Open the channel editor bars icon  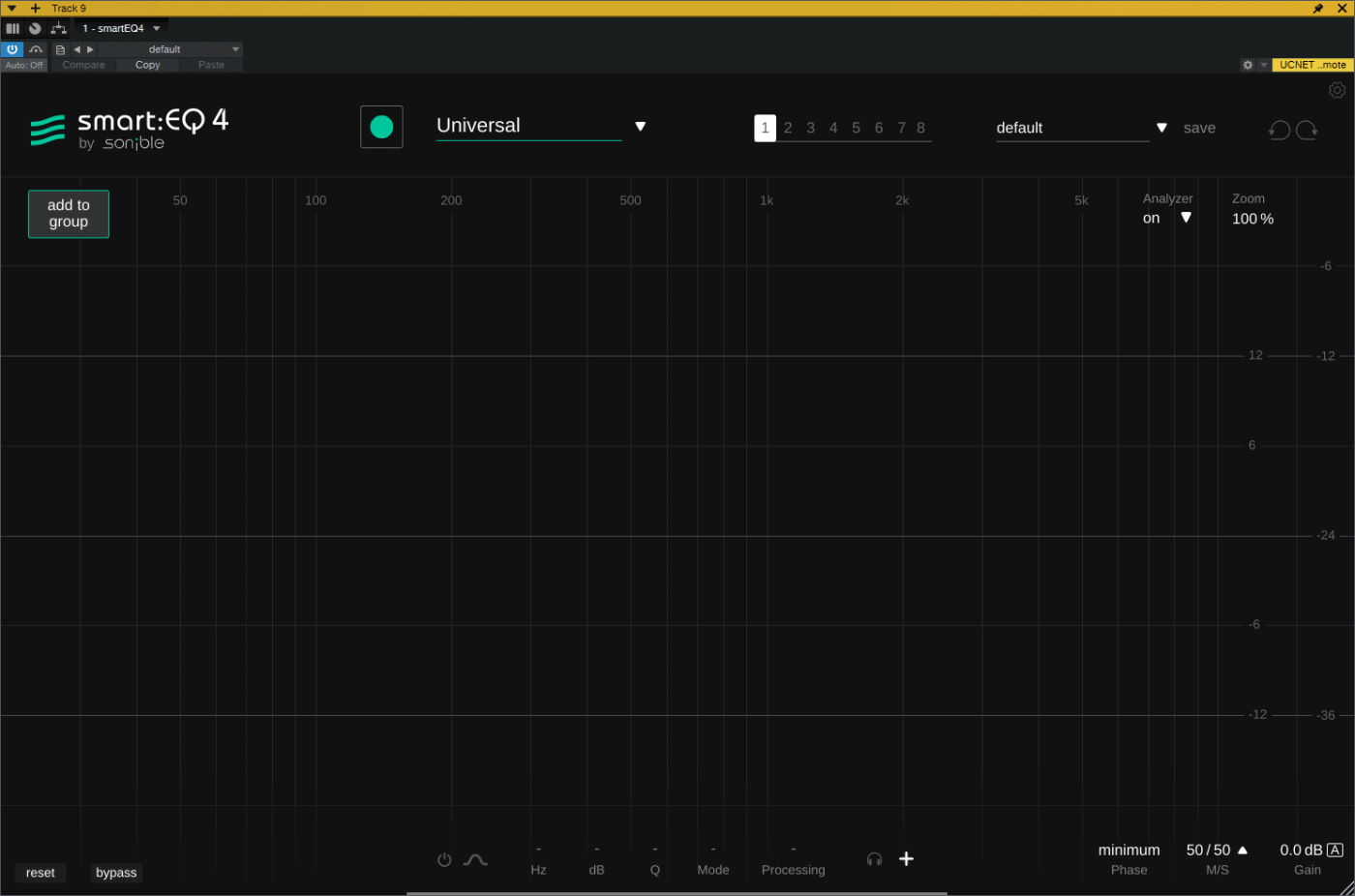pyautogui.click(x=13, y=28)
